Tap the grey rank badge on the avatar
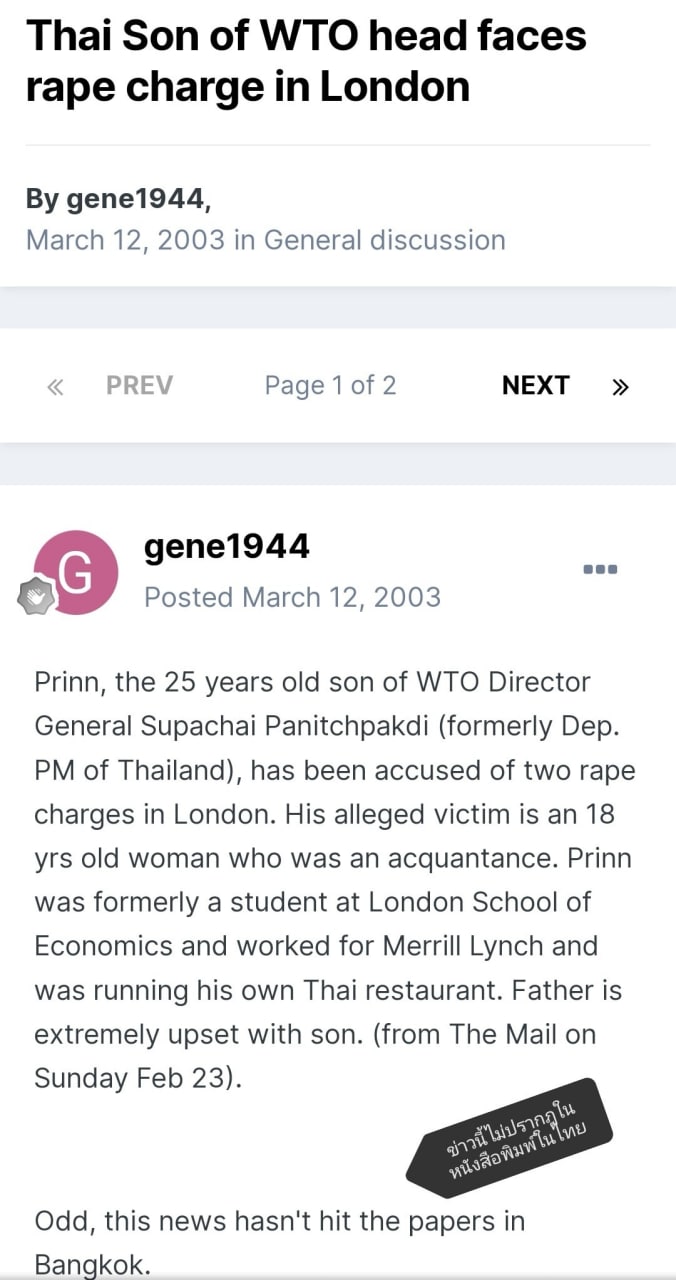Viewport: 676px width, 1280px height. click(x=36, y=597)
